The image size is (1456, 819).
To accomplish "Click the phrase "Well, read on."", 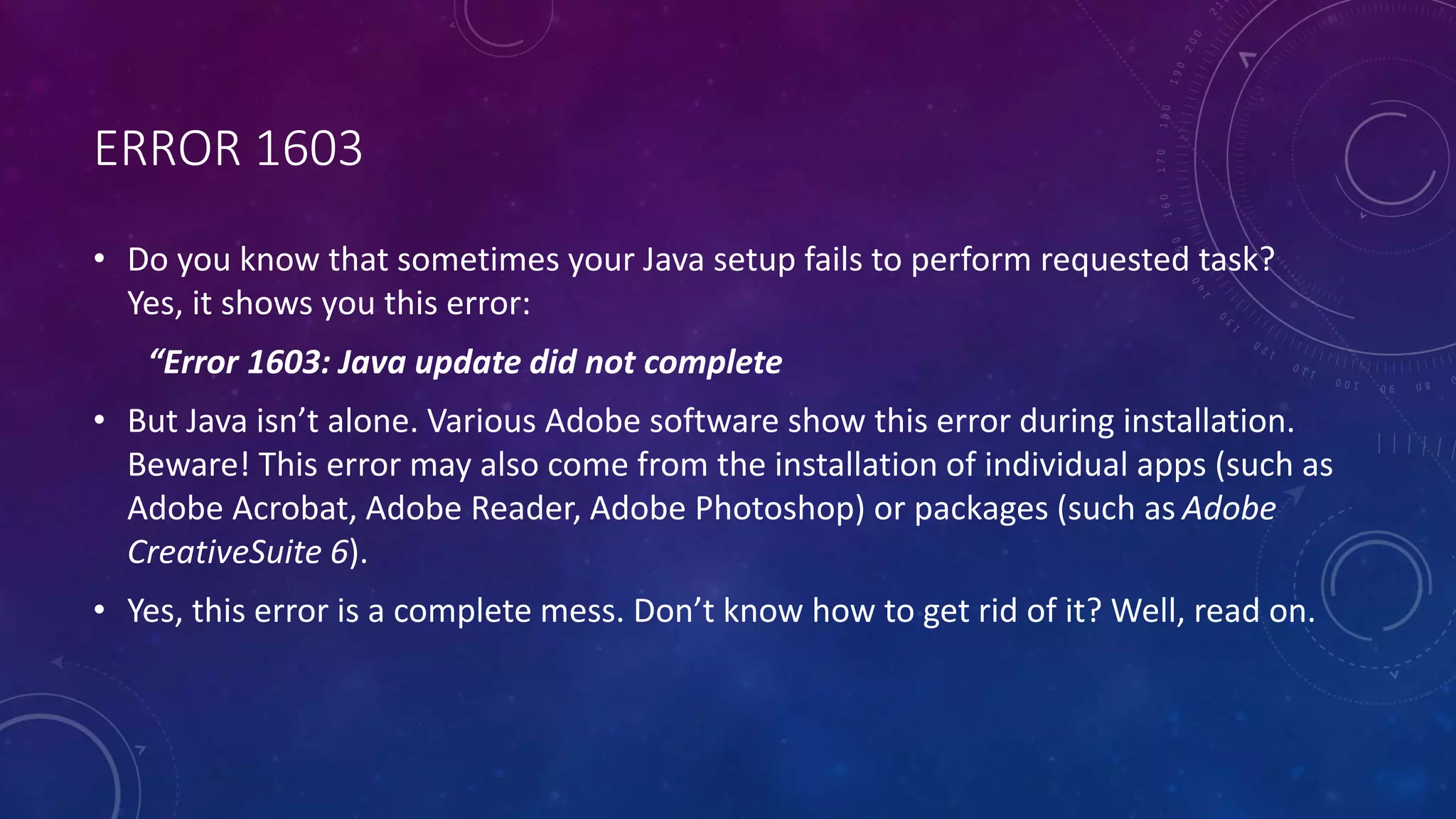I will pyautogui.click(x=1214, y=611).
